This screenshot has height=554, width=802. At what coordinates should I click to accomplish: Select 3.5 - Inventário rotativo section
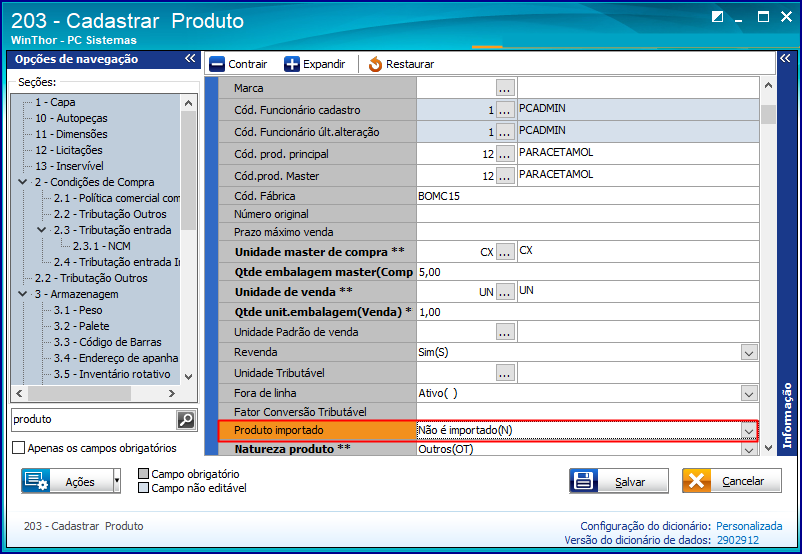[x=112, y=374]
